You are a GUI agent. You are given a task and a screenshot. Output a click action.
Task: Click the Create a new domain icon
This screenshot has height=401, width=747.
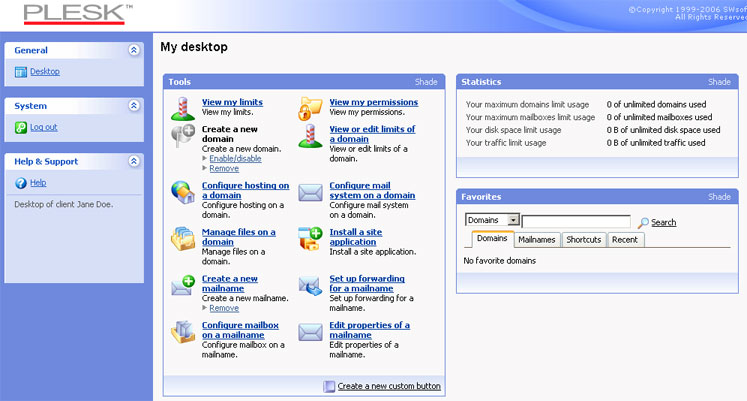coord(182,135)
